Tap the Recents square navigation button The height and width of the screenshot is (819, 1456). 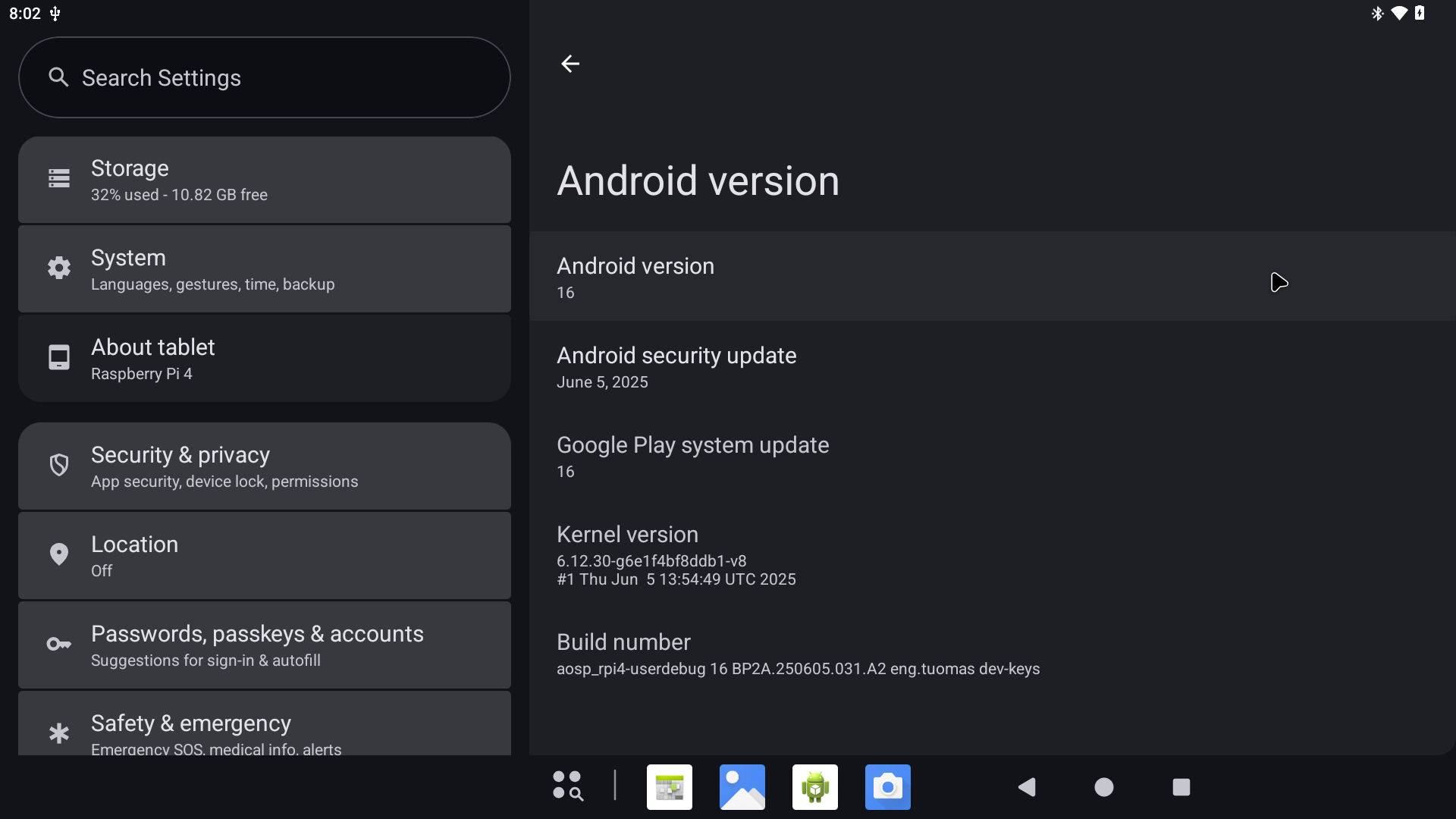click(1181, 787)
